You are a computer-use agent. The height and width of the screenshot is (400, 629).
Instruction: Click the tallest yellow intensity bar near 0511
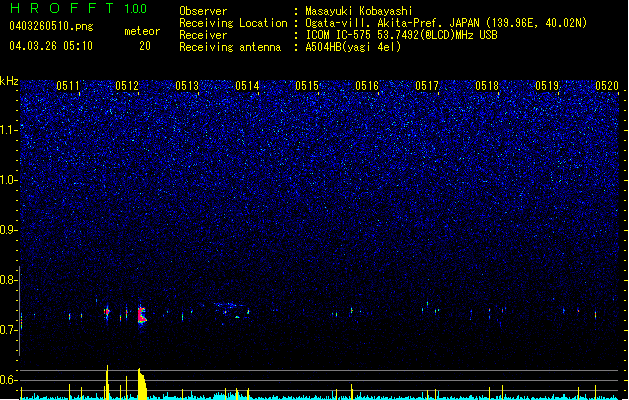pos(107,382)
